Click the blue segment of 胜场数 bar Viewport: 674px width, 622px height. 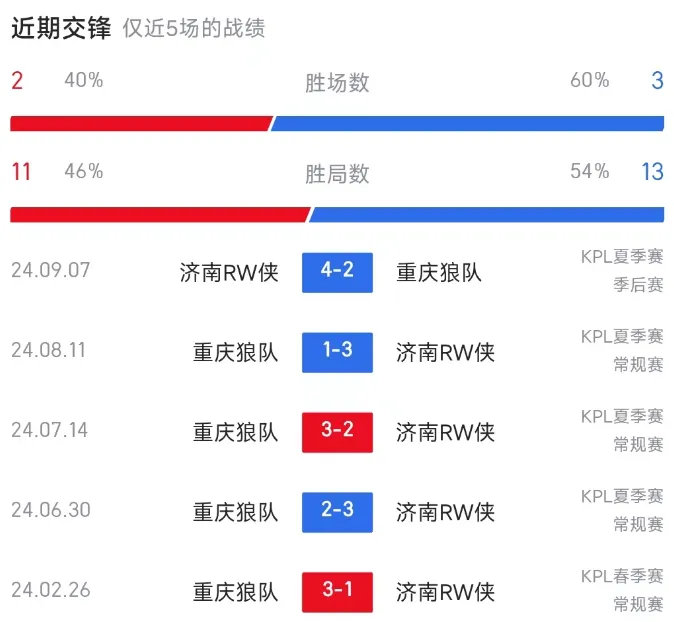(467, 123)
